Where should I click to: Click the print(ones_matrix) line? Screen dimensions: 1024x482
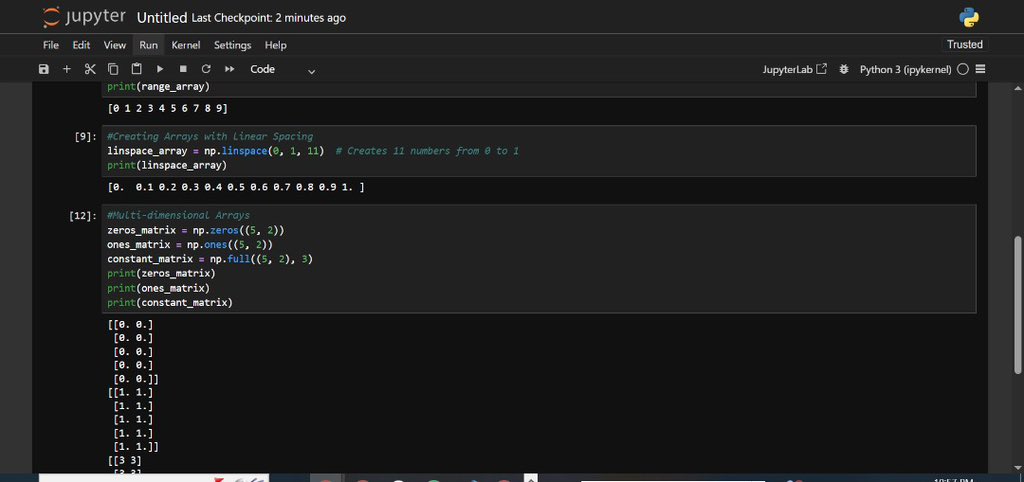click(x=159, y=288)
